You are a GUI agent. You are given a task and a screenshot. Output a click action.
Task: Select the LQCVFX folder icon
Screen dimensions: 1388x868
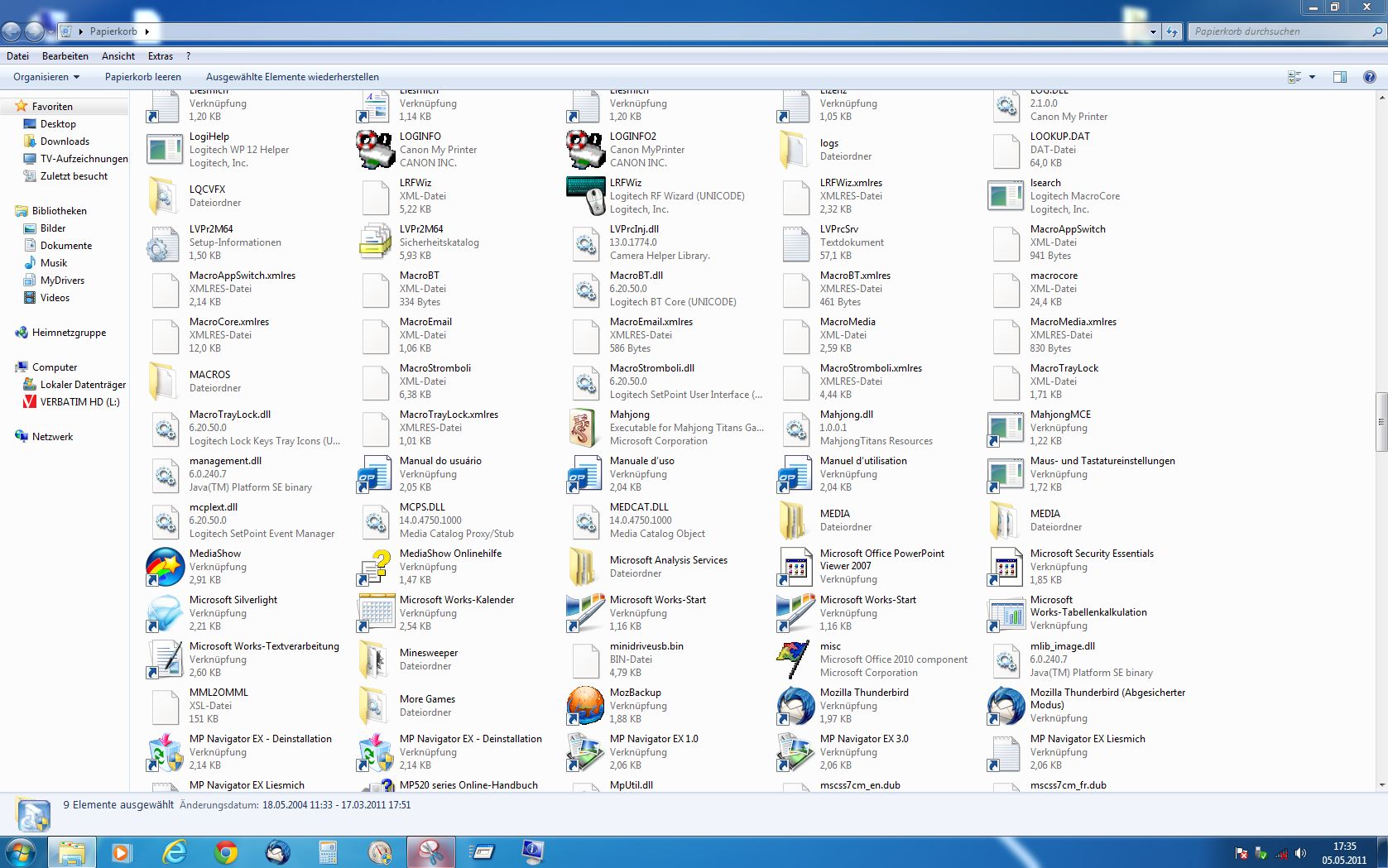pyautogui.click(x=162, y=196)
